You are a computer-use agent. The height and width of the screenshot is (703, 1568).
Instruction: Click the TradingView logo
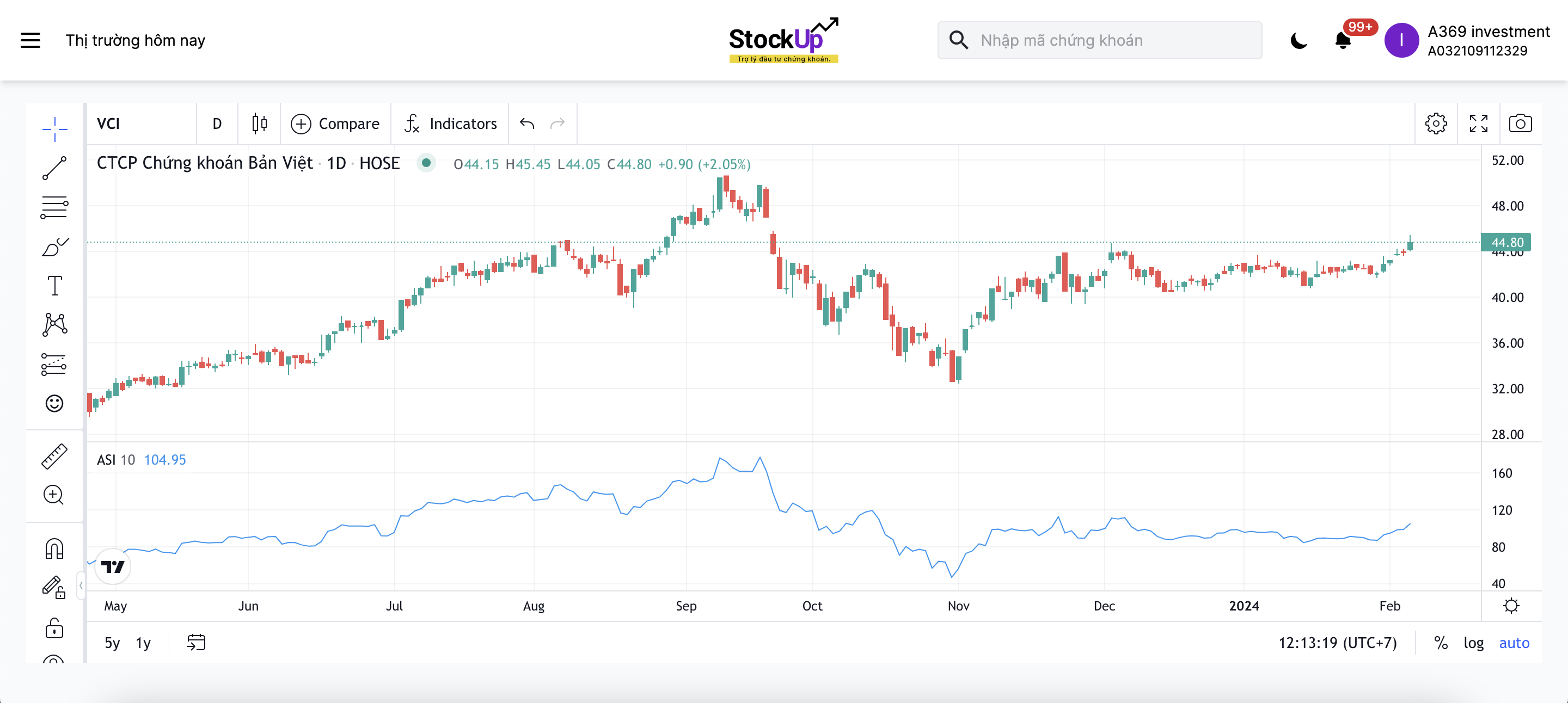tap(113, 567)
